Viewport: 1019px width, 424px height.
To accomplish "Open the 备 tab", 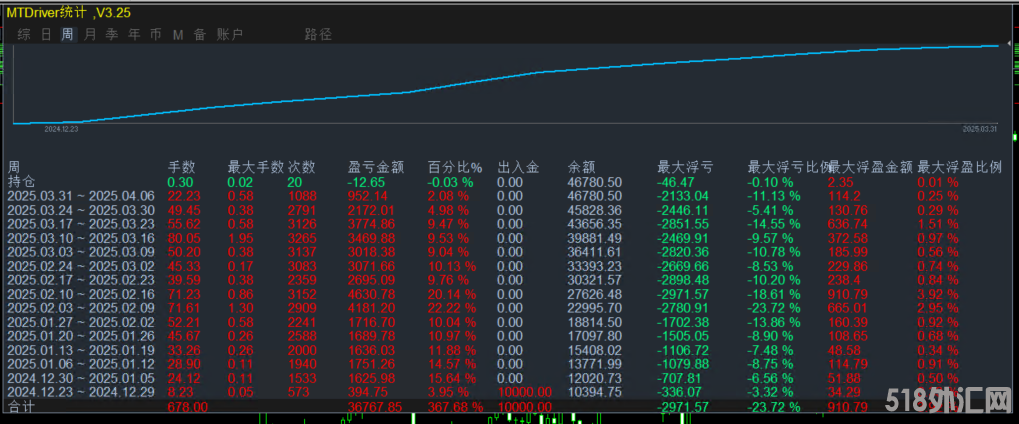I will coord(200,34).
